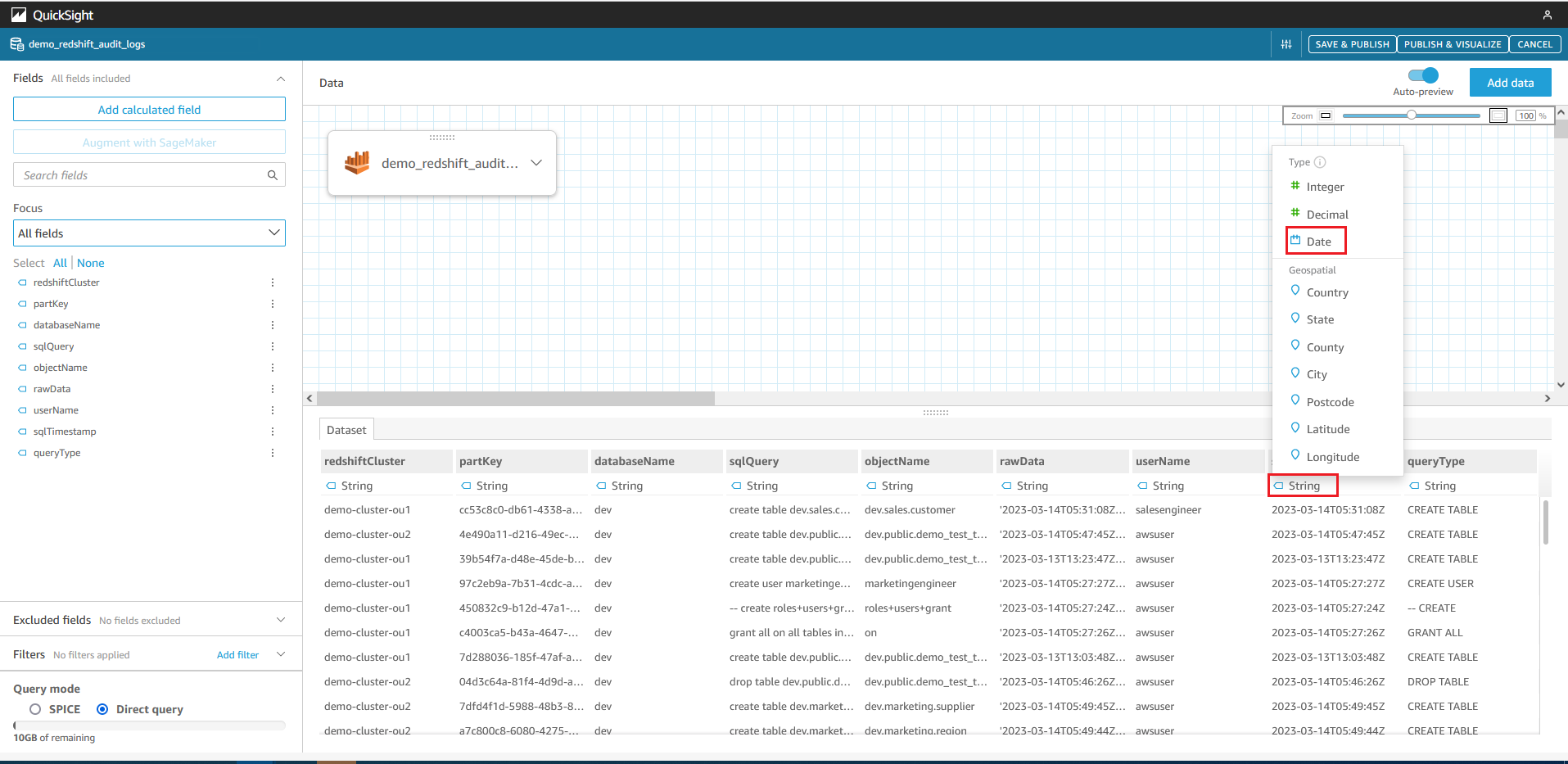
Task: Click the zoom-out icon in Zoom bar
Action: tap(1326, 115)
